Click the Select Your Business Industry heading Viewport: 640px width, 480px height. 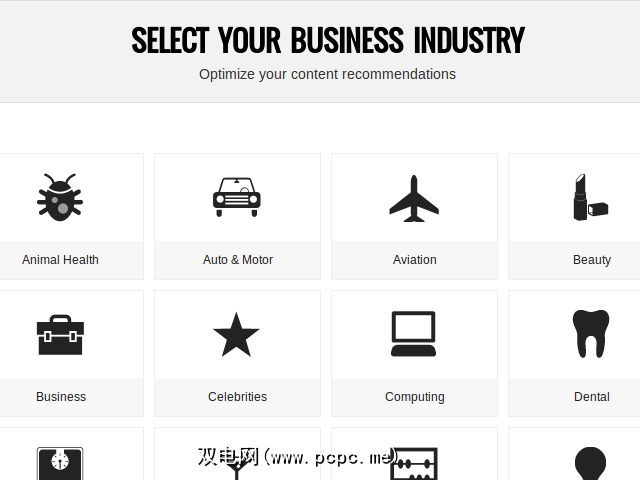tap(328, 41)
